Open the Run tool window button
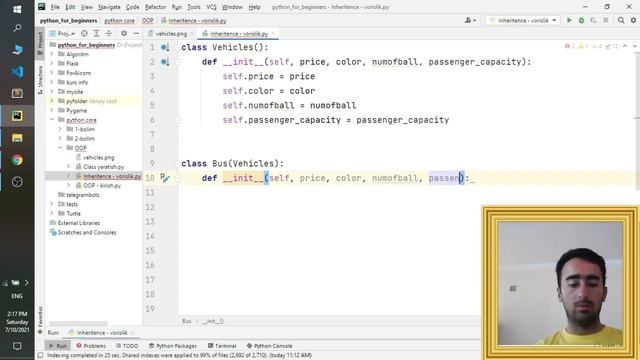Screen dimensions: 640x360 coord(58,346)
